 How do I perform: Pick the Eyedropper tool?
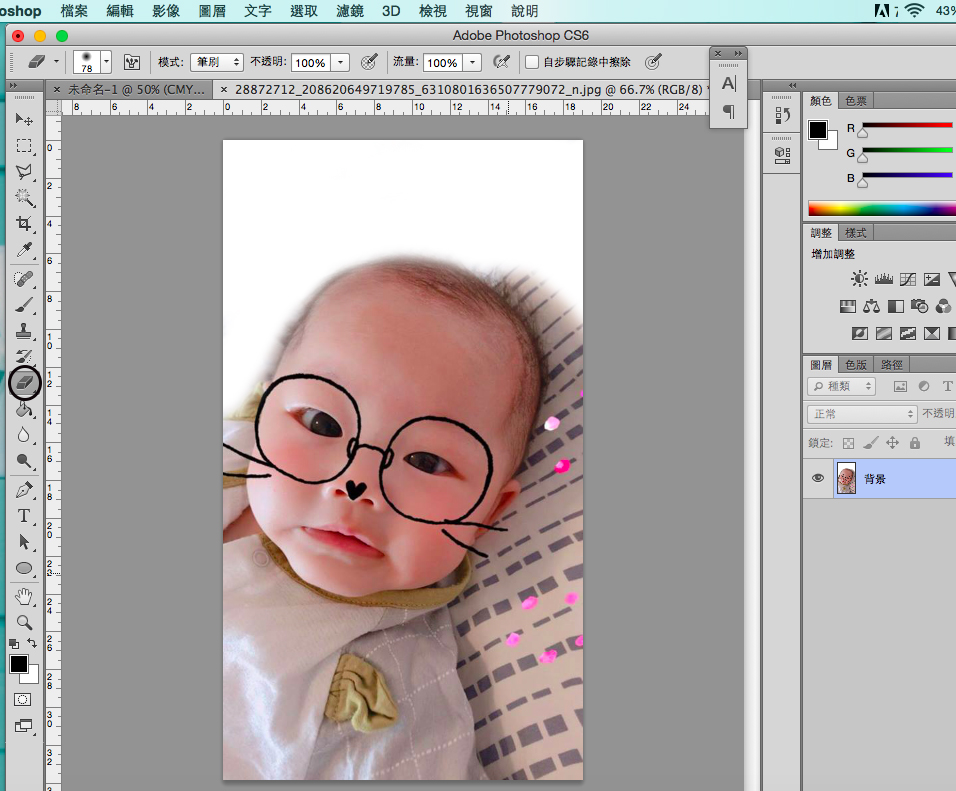coord(24,250)
